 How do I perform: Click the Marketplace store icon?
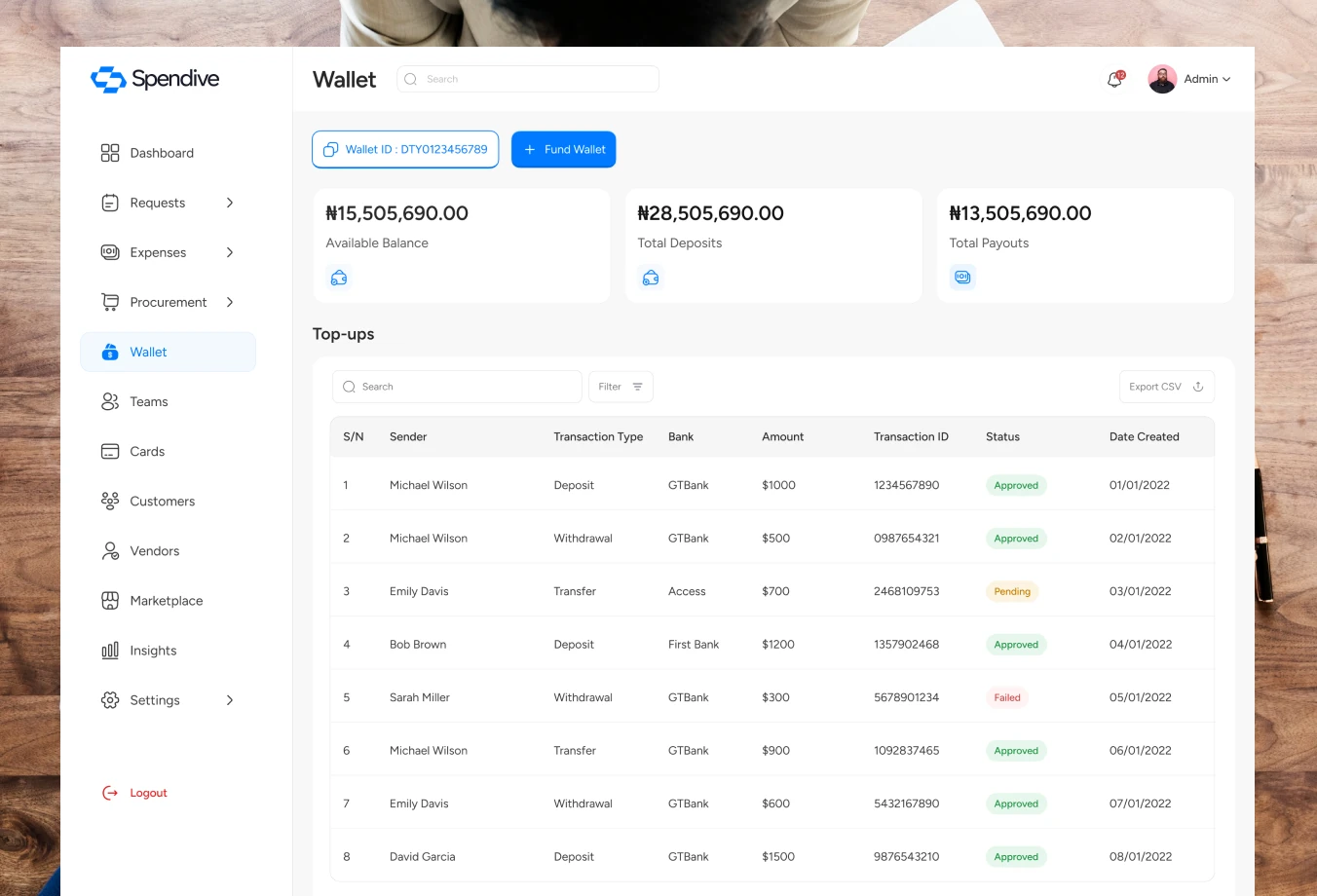click(110, 600)
